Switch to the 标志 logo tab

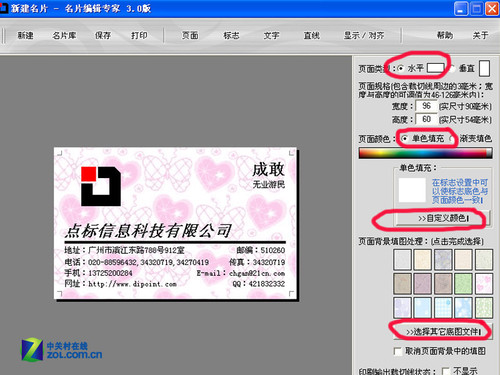[x=231, y=35]
